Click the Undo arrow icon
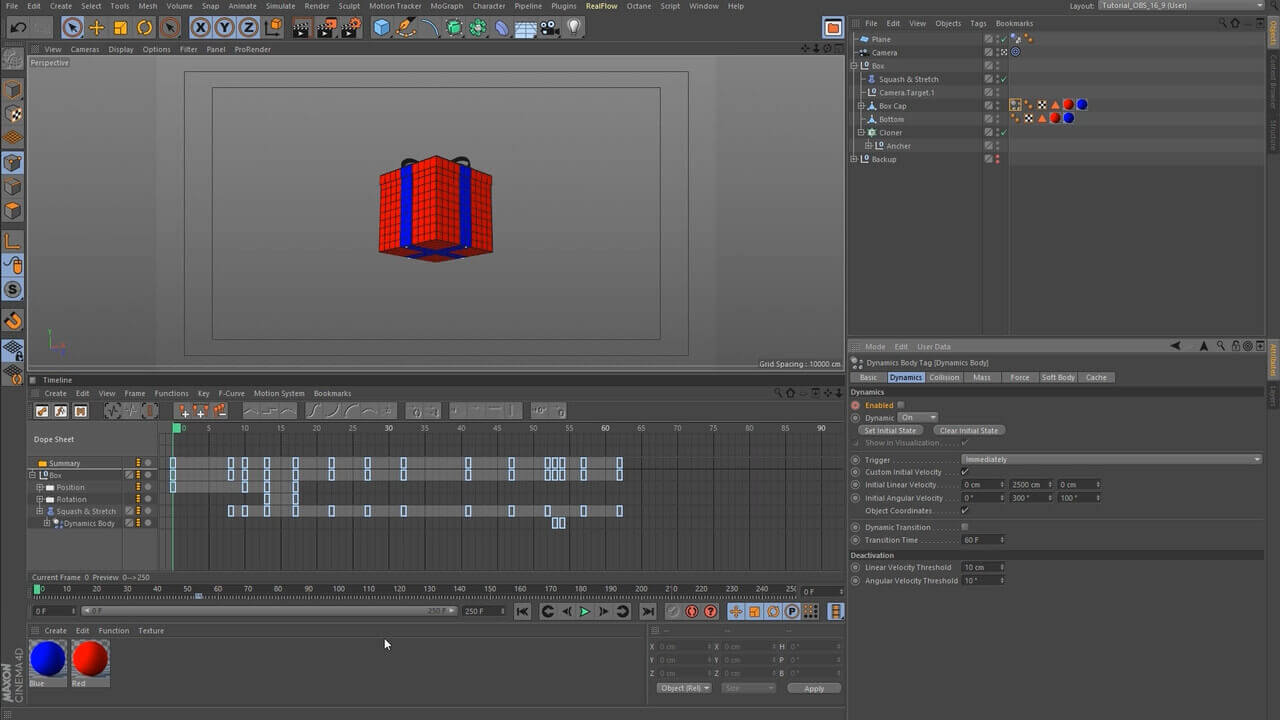 18,28
